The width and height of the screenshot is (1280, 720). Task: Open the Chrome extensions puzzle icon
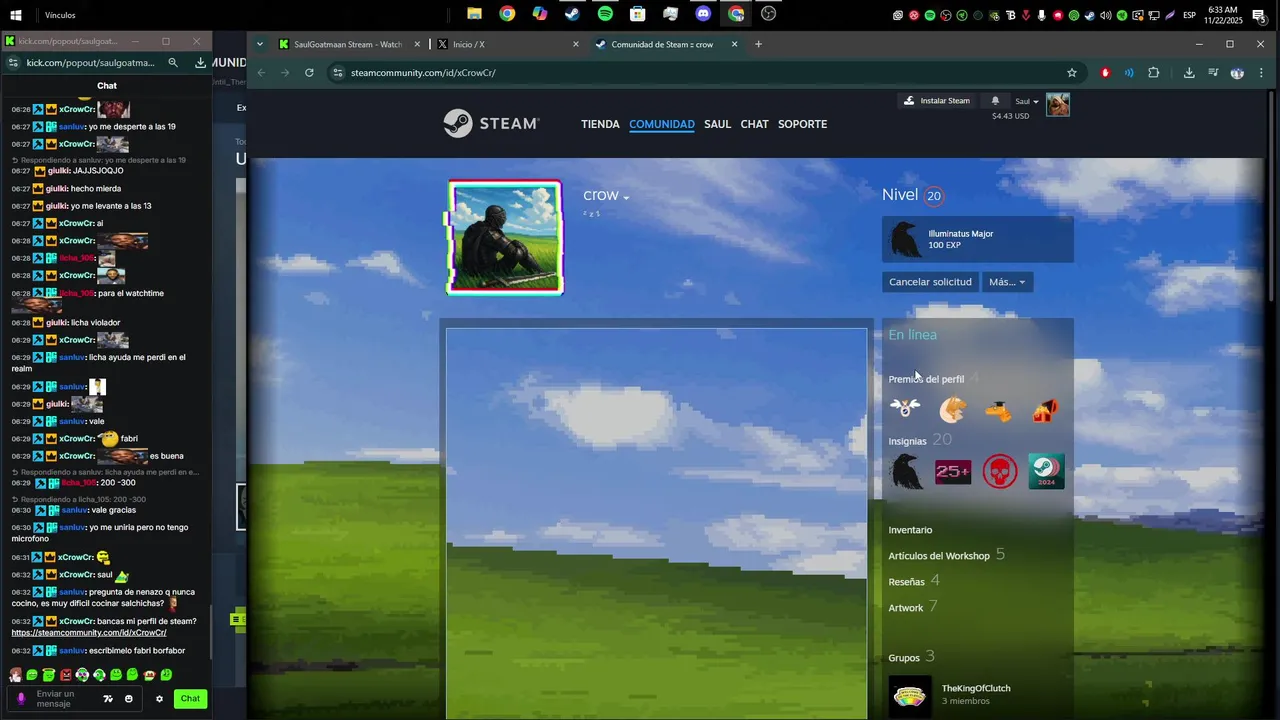(1154, 72)
